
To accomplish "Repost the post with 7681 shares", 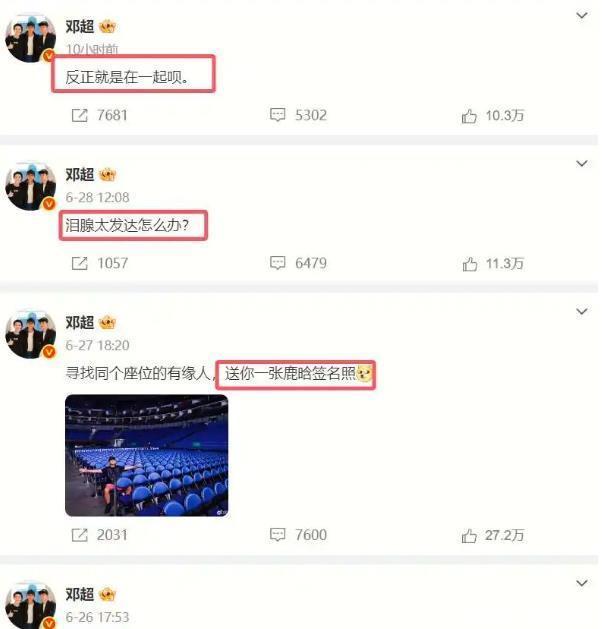I will (x=99, y=116).
